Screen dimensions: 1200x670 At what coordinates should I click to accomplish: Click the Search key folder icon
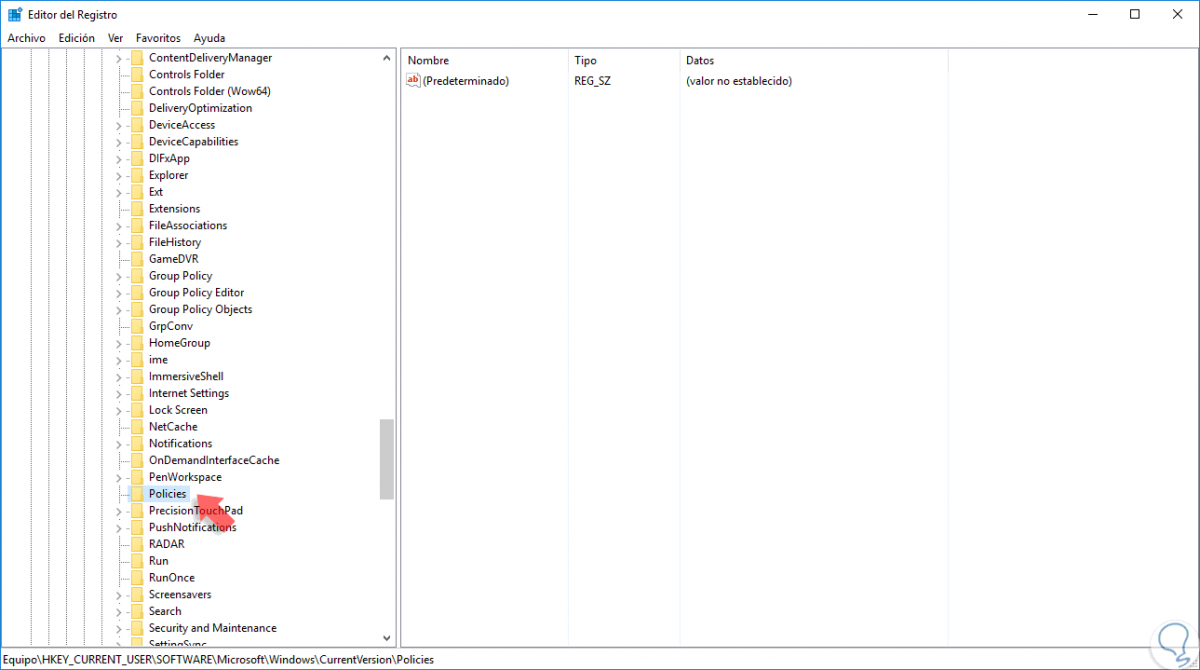tap(137, 611)
